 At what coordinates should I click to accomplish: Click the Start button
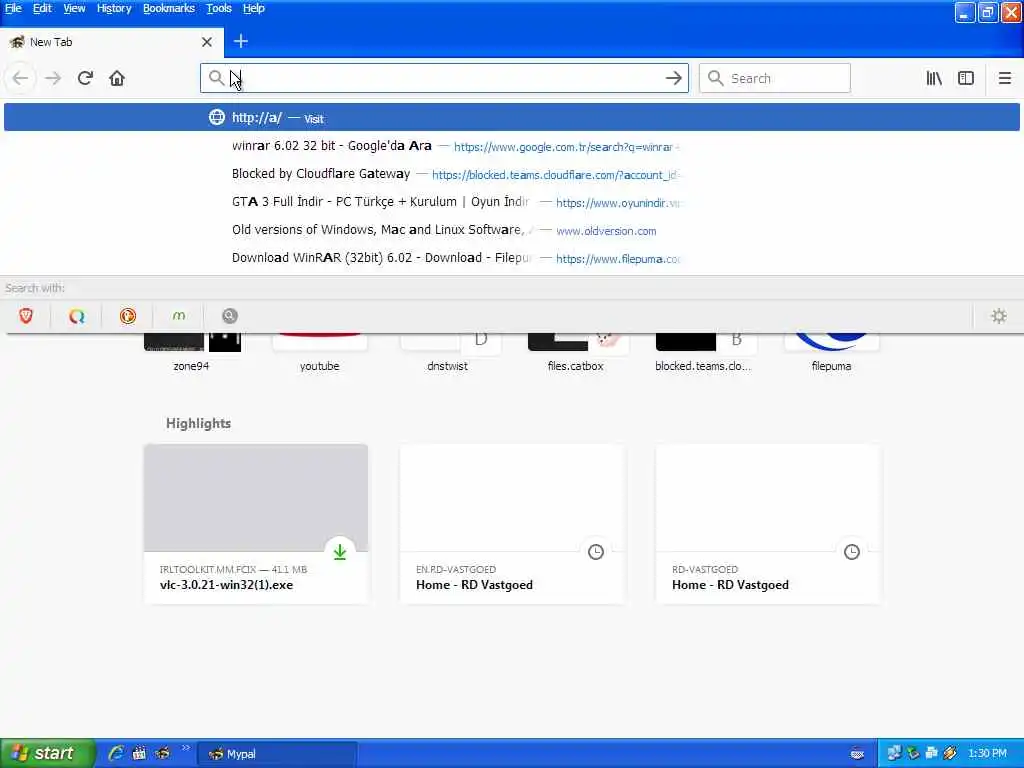48,753
